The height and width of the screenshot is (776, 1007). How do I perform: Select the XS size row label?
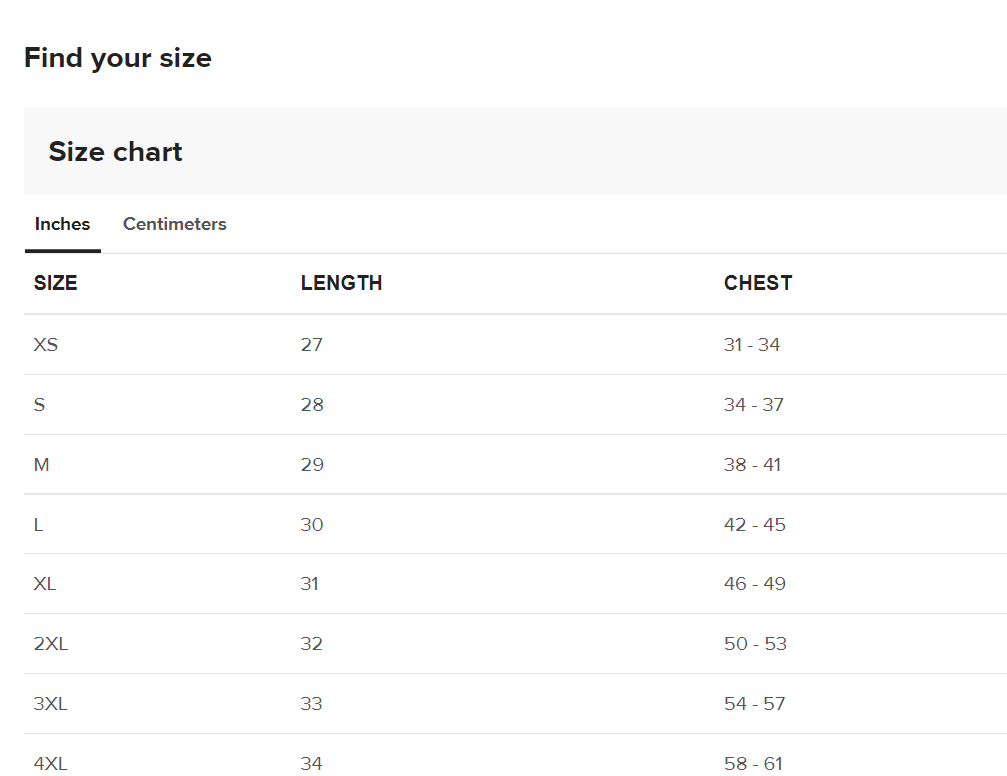[46, 345]
